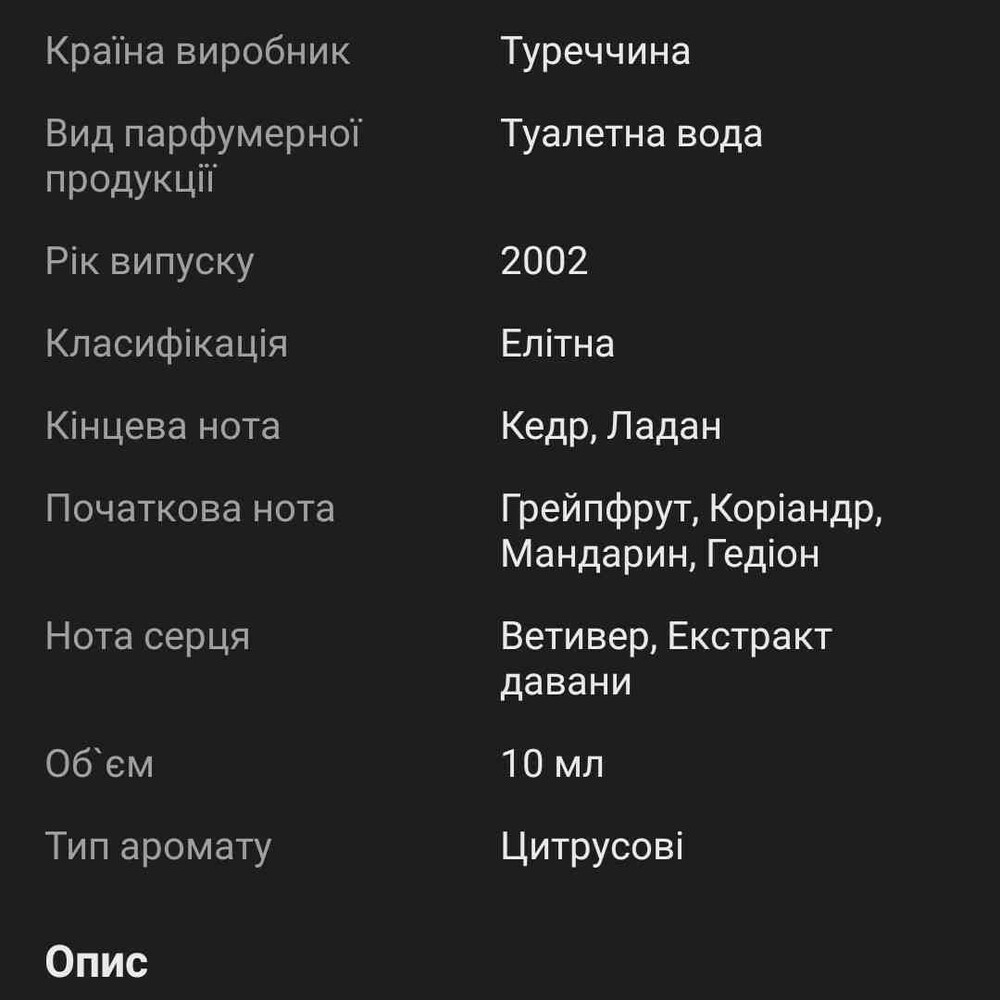Viewport: 1000px width, 1000px height.
Task: Select the 10 мл volume value
Action: tap(552, 763)
